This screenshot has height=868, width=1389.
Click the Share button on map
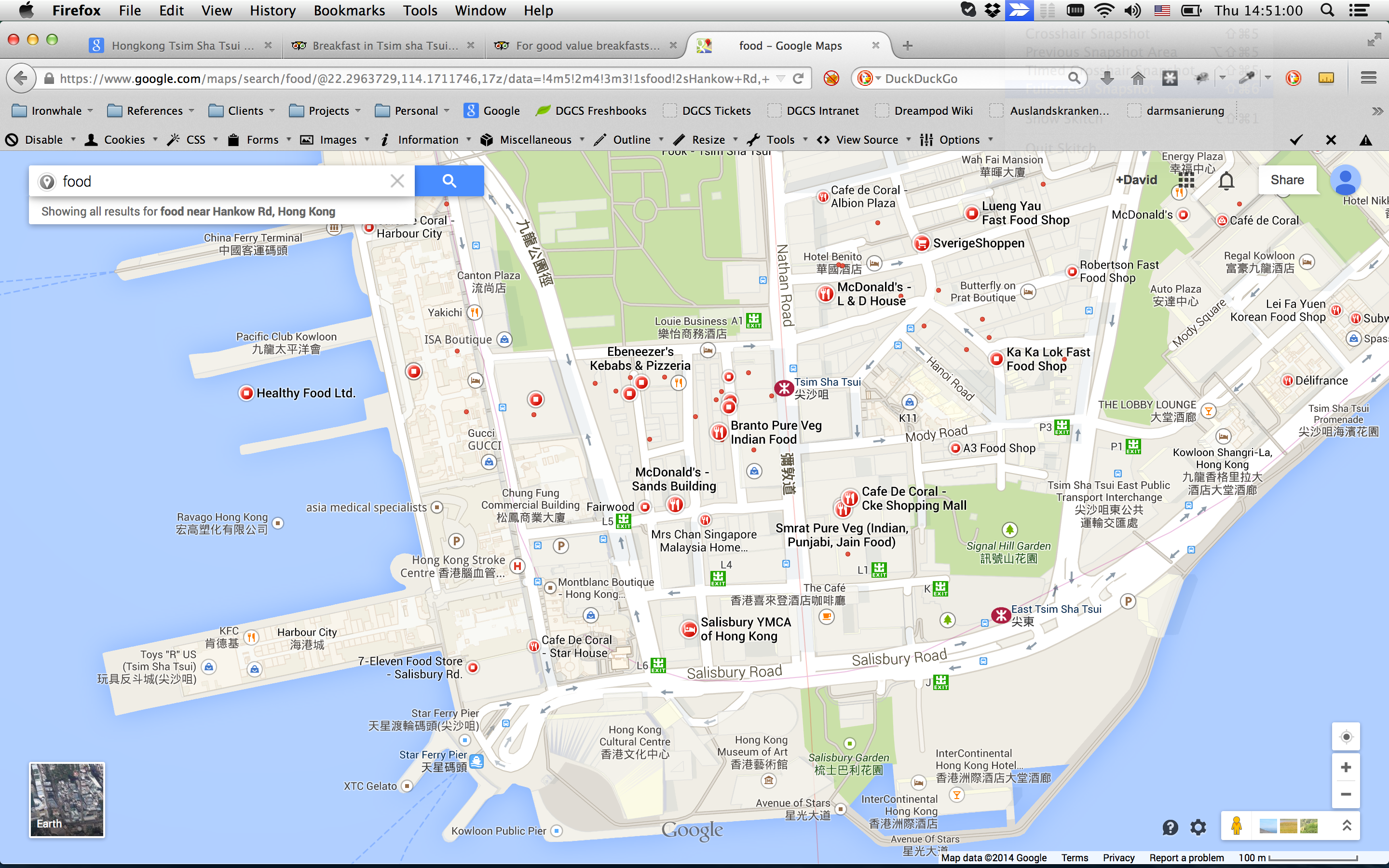pyautogui.click(x=1287, y=180)
